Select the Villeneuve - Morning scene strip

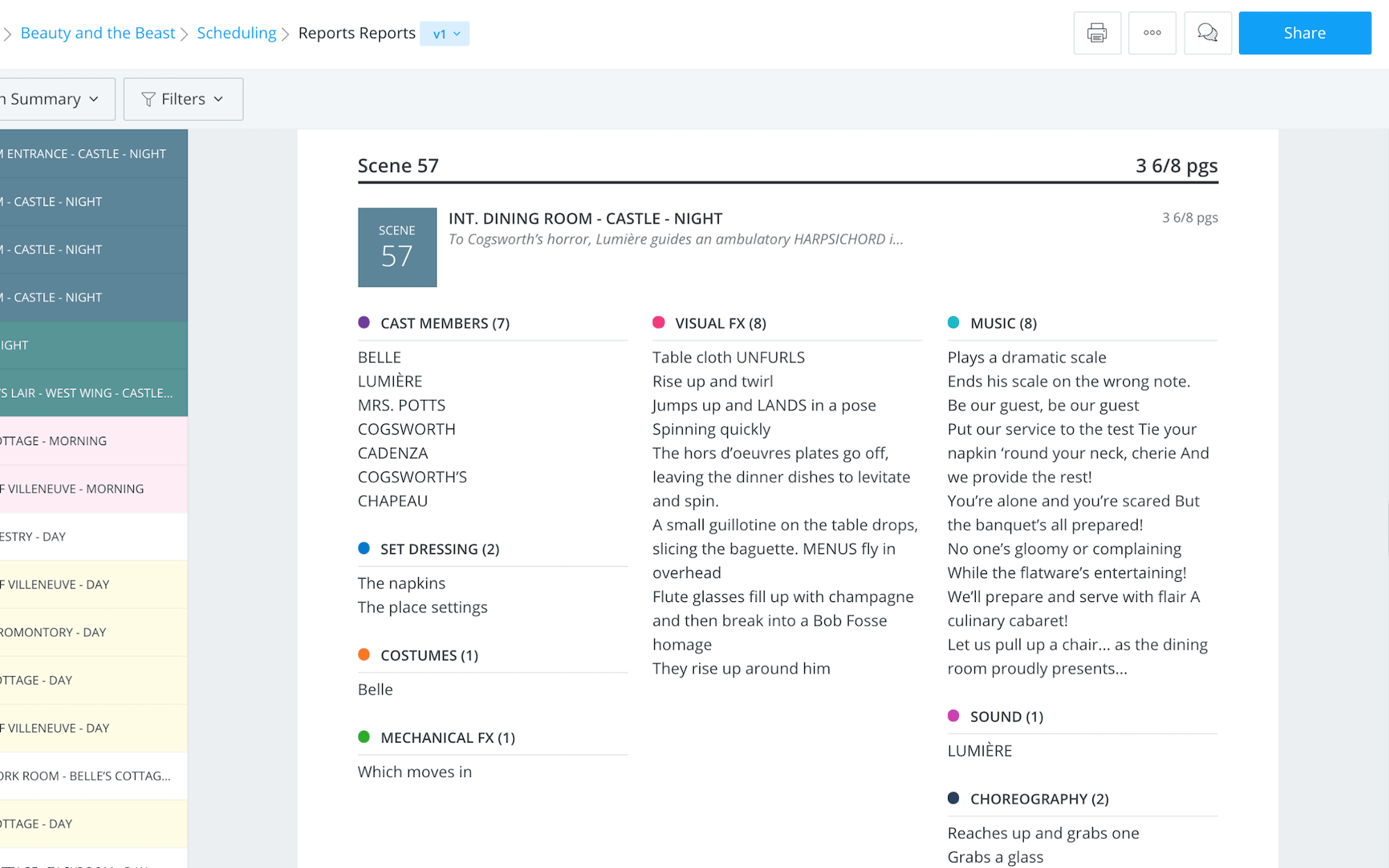(93, 489)
